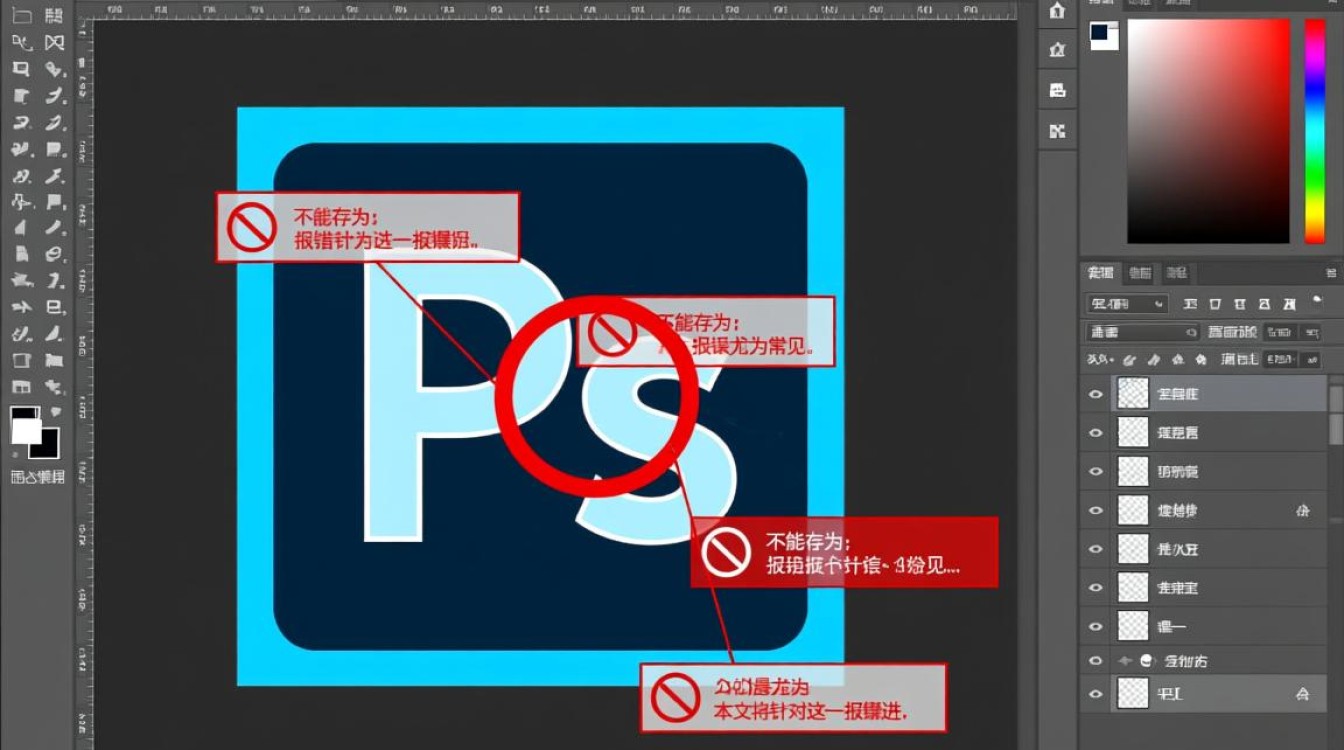
Task: Toggle visibility of the fifth layer from top
Action: click(1096, 549)
